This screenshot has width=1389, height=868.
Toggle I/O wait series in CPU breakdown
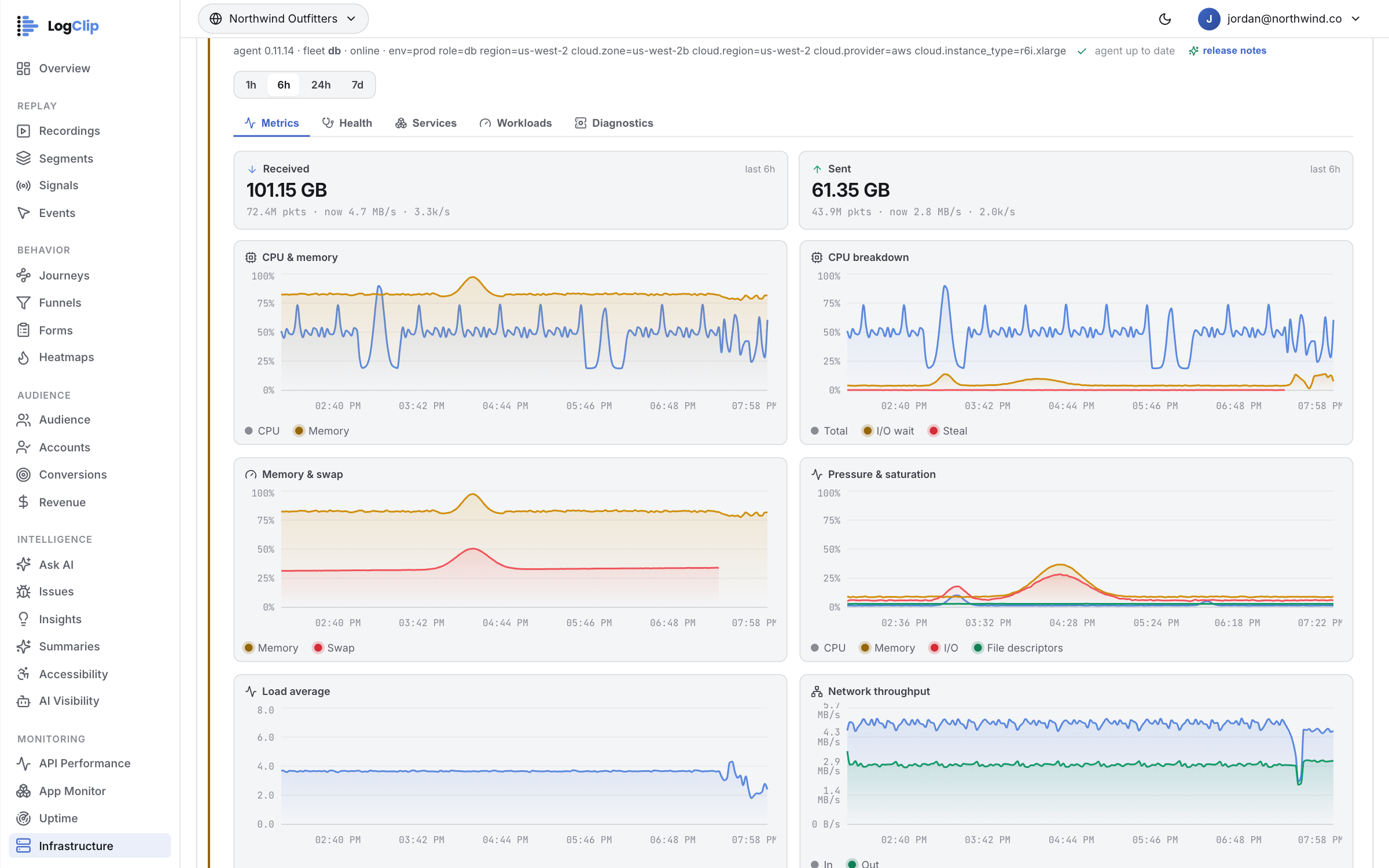(x=888, y=431)
